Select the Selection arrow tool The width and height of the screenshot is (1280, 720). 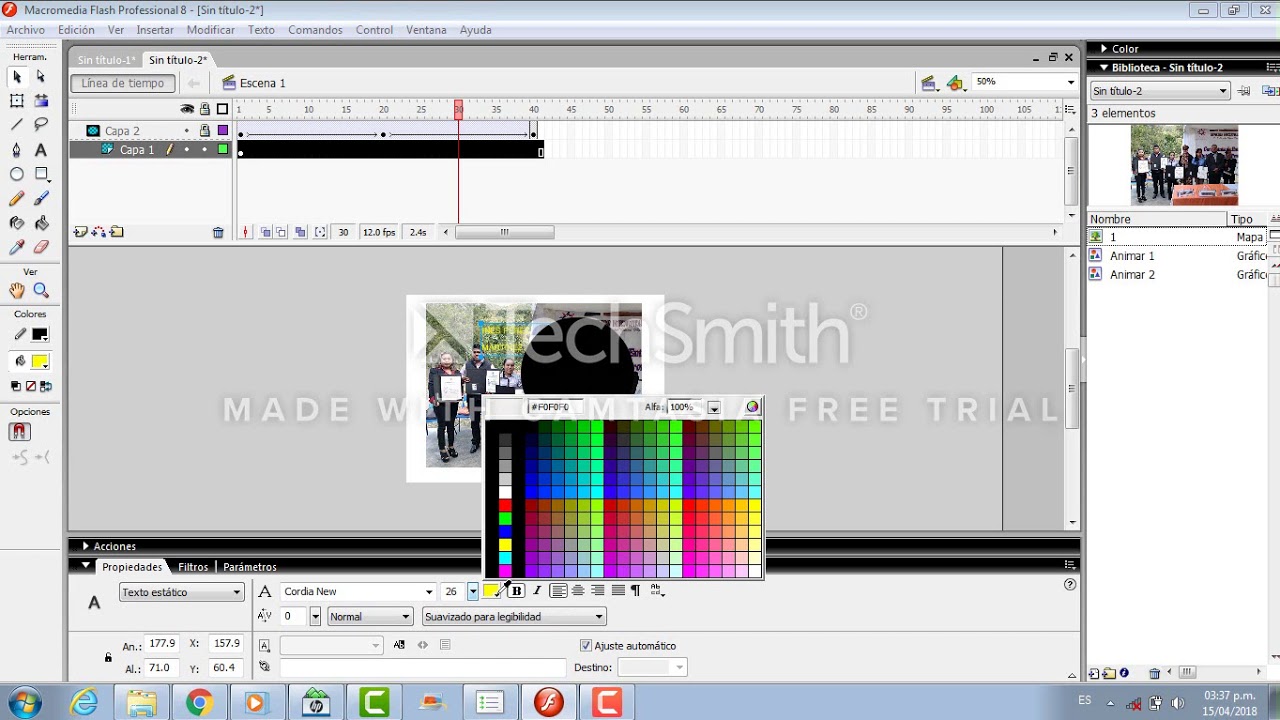[x=17, y=76]
